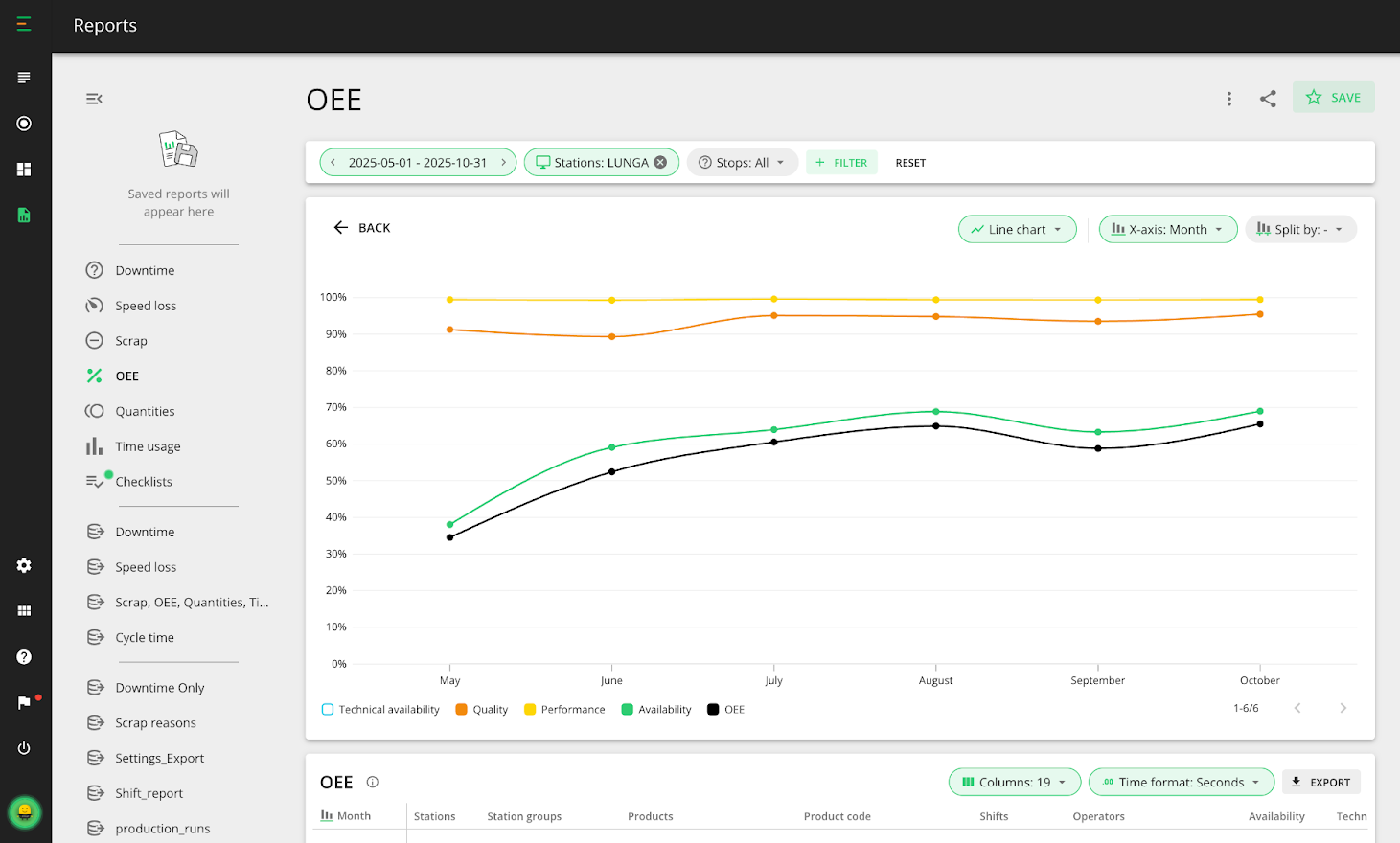Open help via the question mark icon

click(x=23, y=656)
